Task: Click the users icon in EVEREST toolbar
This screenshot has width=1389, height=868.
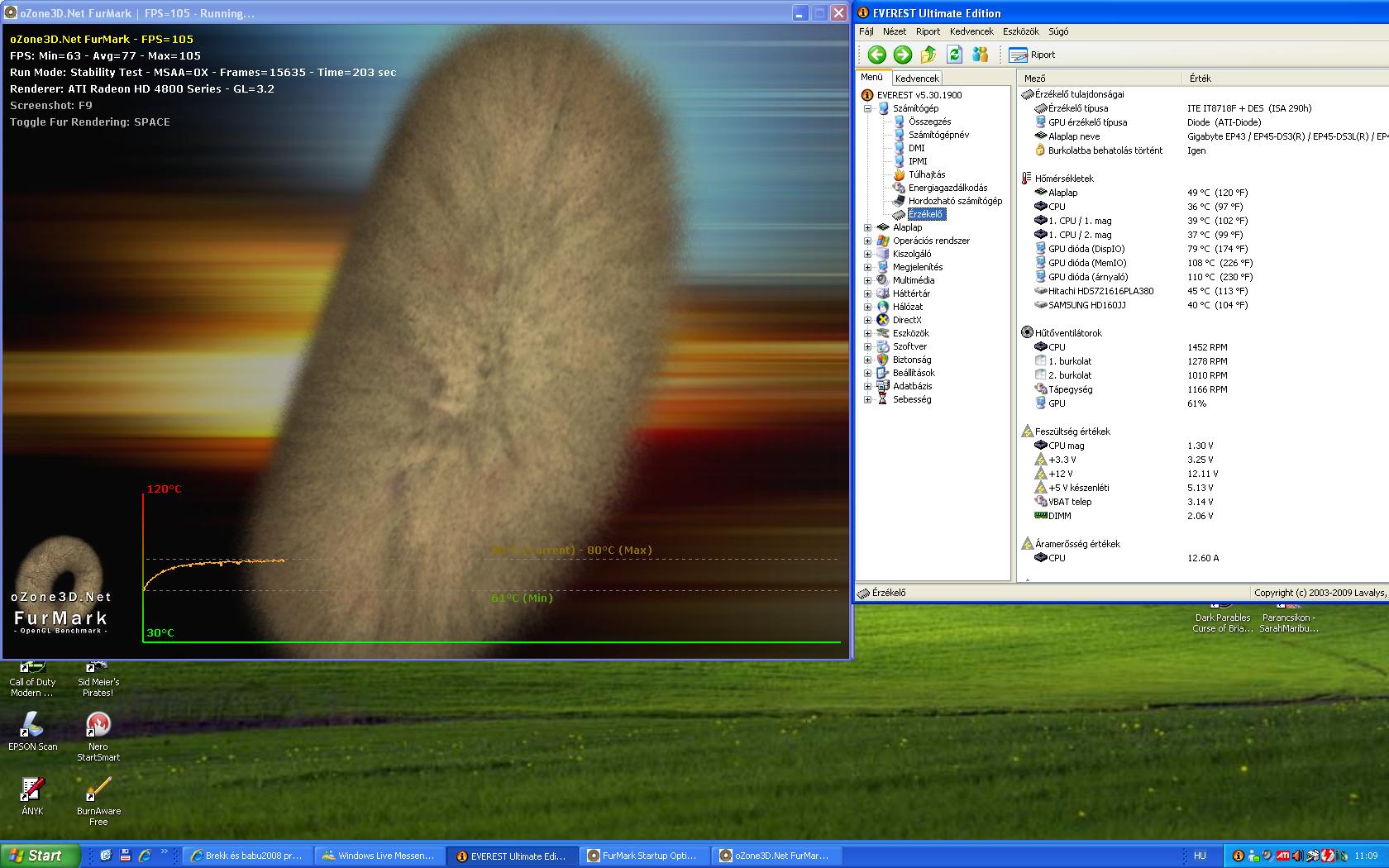Action: tap(981, 55)
